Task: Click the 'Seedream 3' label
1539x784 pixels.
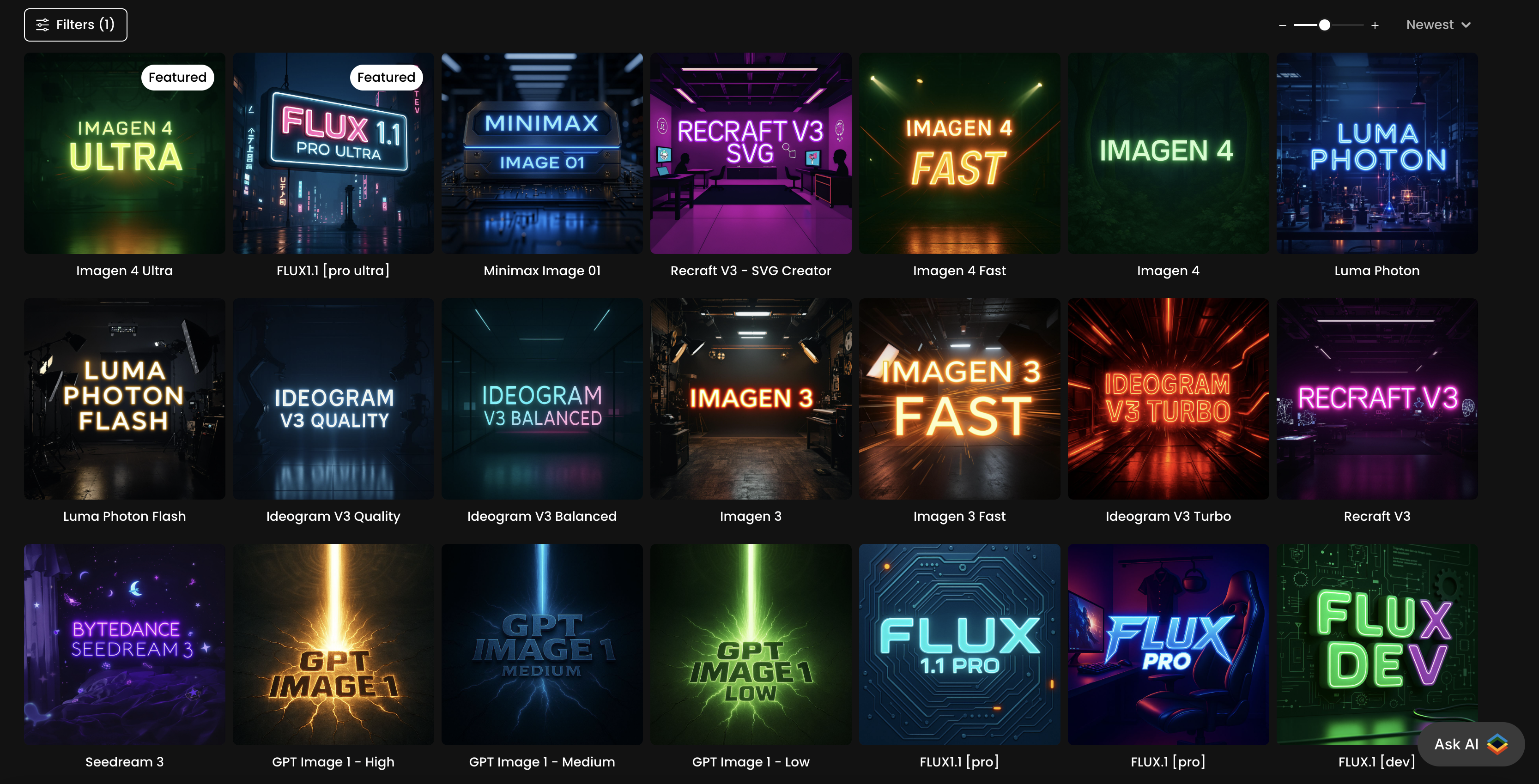Action: (124, 762)
